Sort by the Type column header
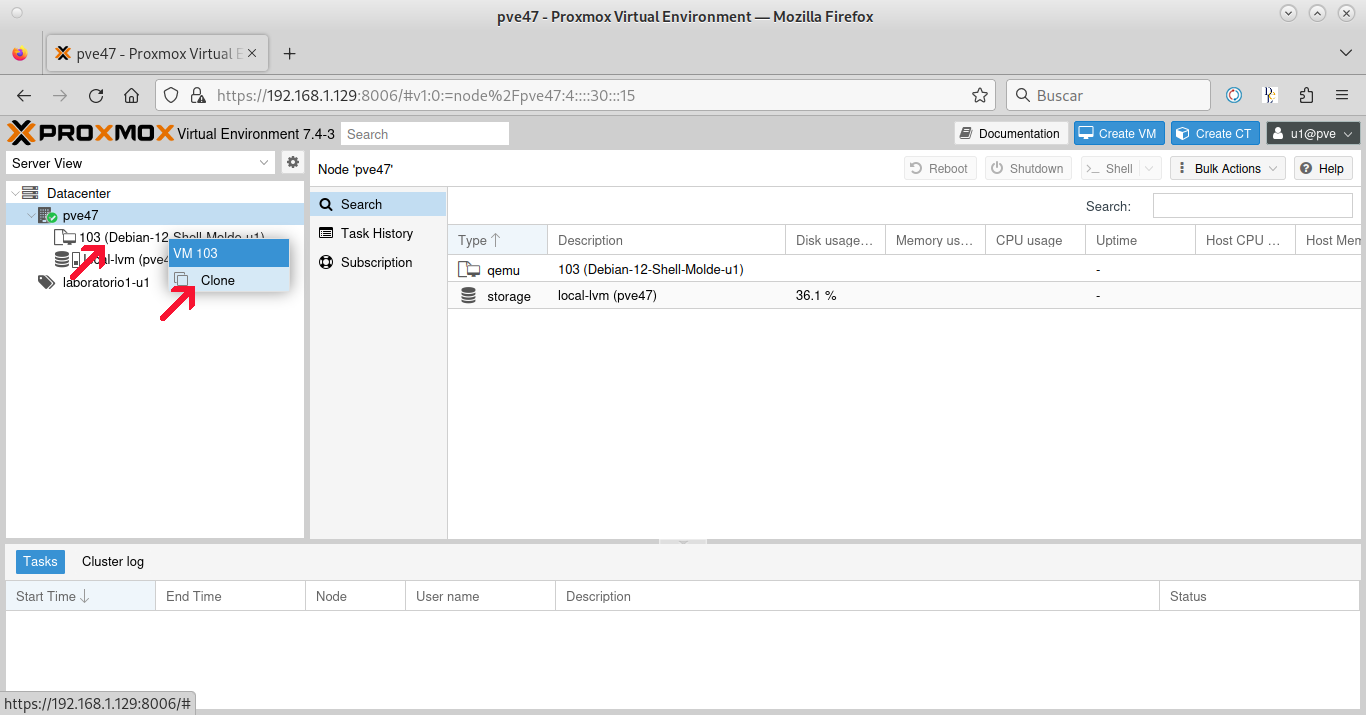The image size is (1366, 715). click(x=497, y=240)
